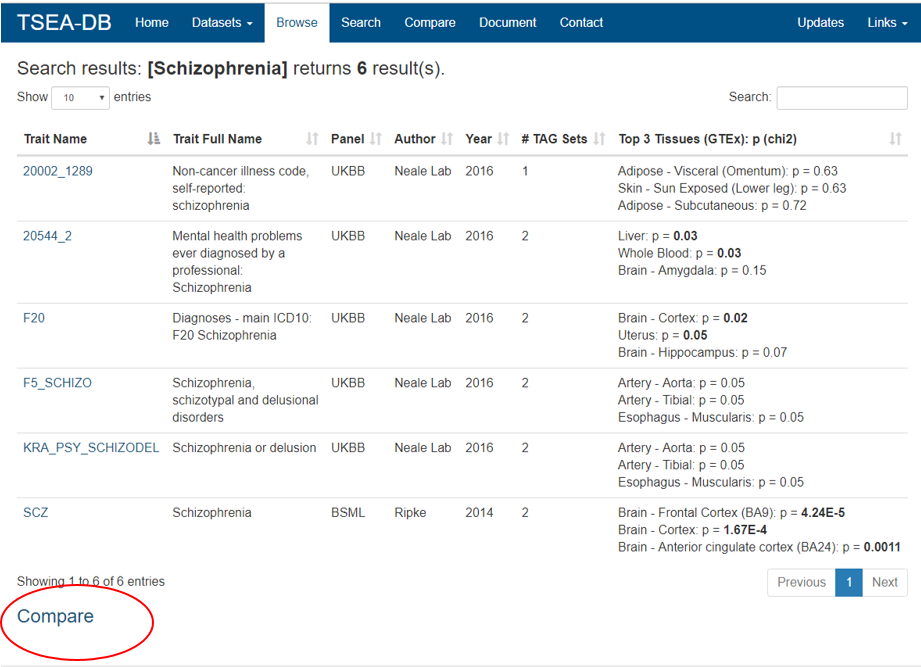Click the Author column sort arrows
This screenshot has width=921, height=667.
[x=447, y=139]
